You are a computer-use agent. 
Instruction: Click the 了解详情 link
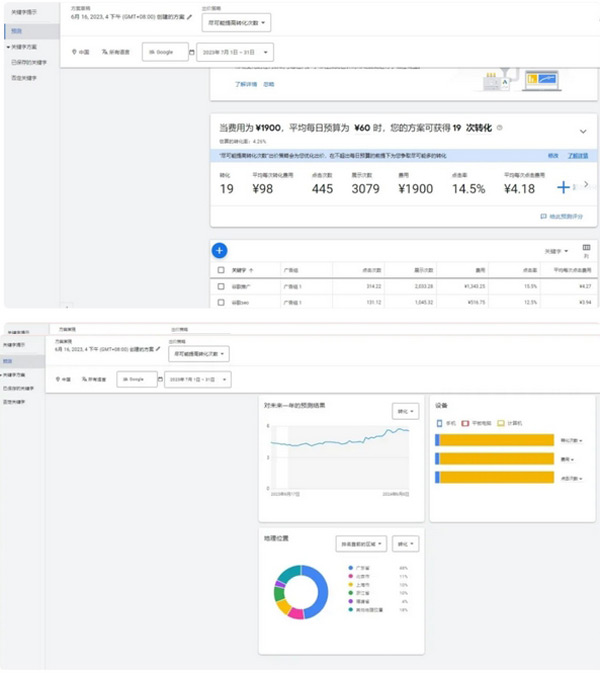pyautogui.click(x=246, y=84)
